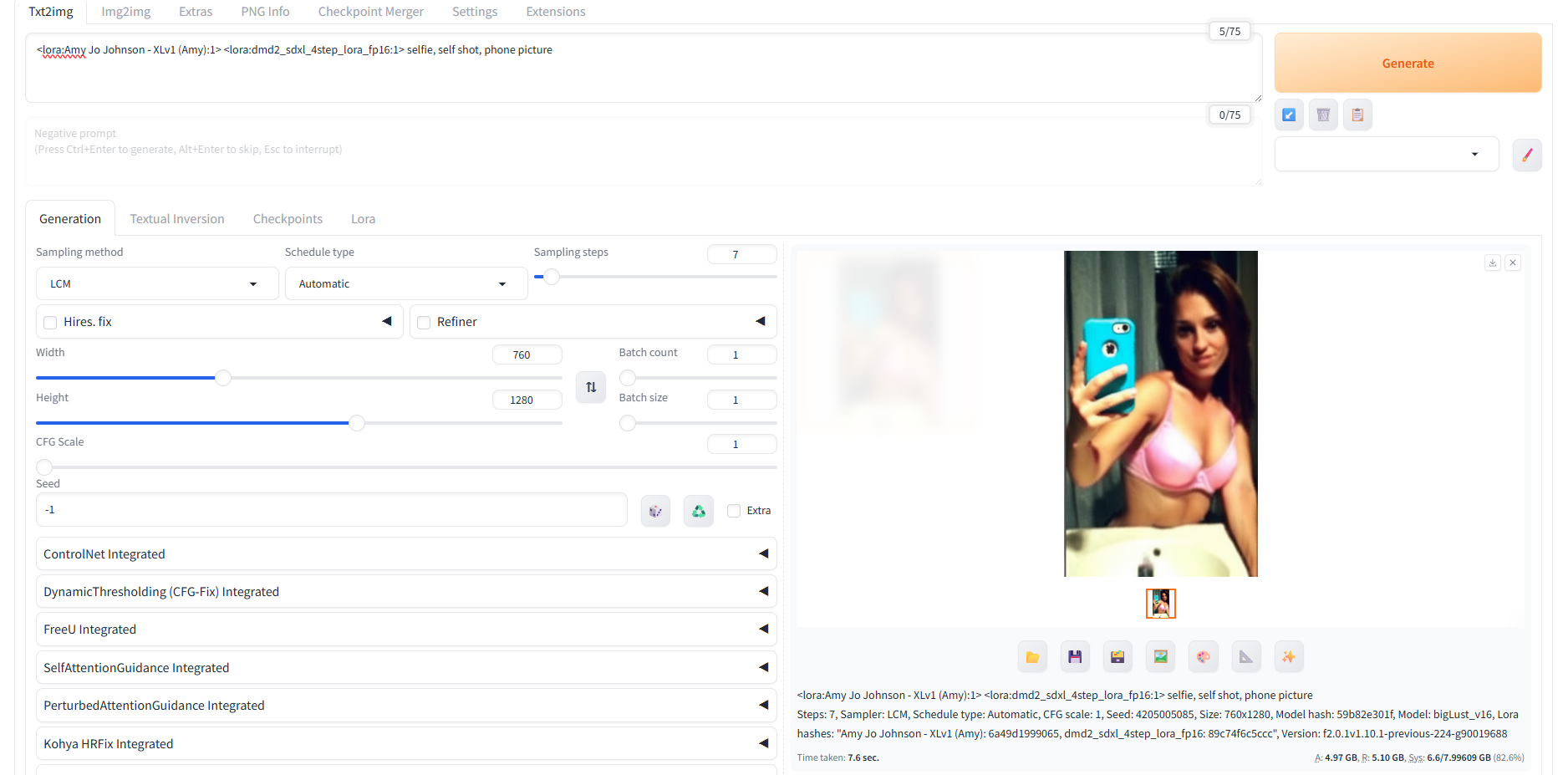Select the Generation sub-tab

70,218
